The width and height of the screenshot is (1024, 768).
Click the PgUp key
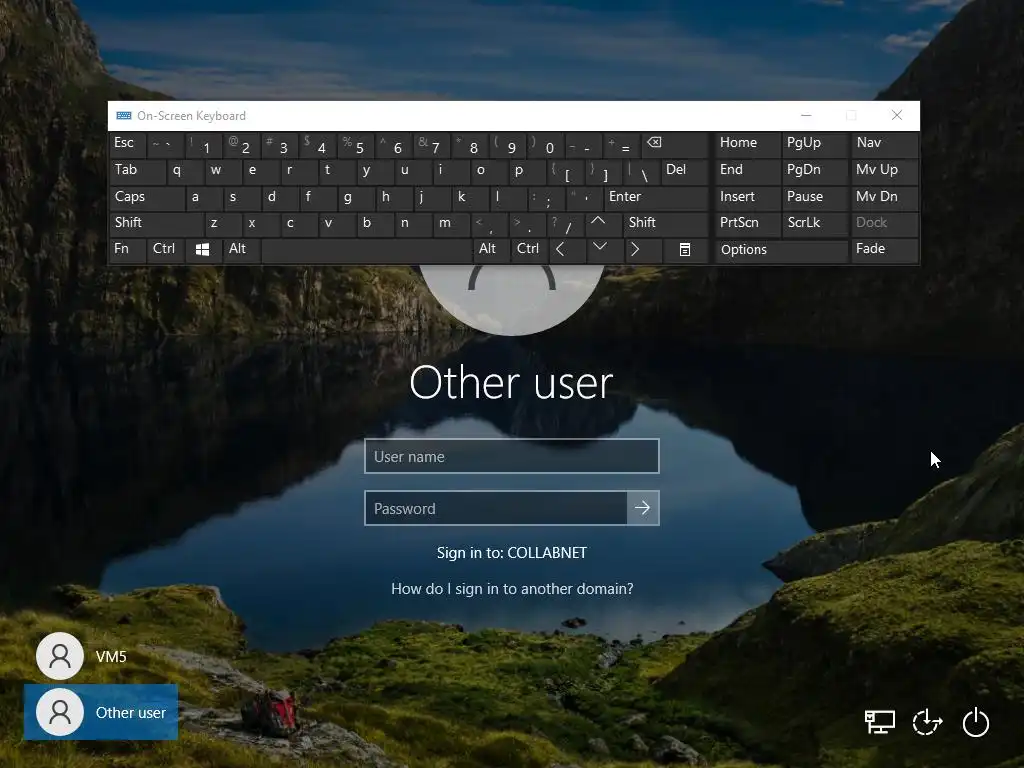[815, 144]
